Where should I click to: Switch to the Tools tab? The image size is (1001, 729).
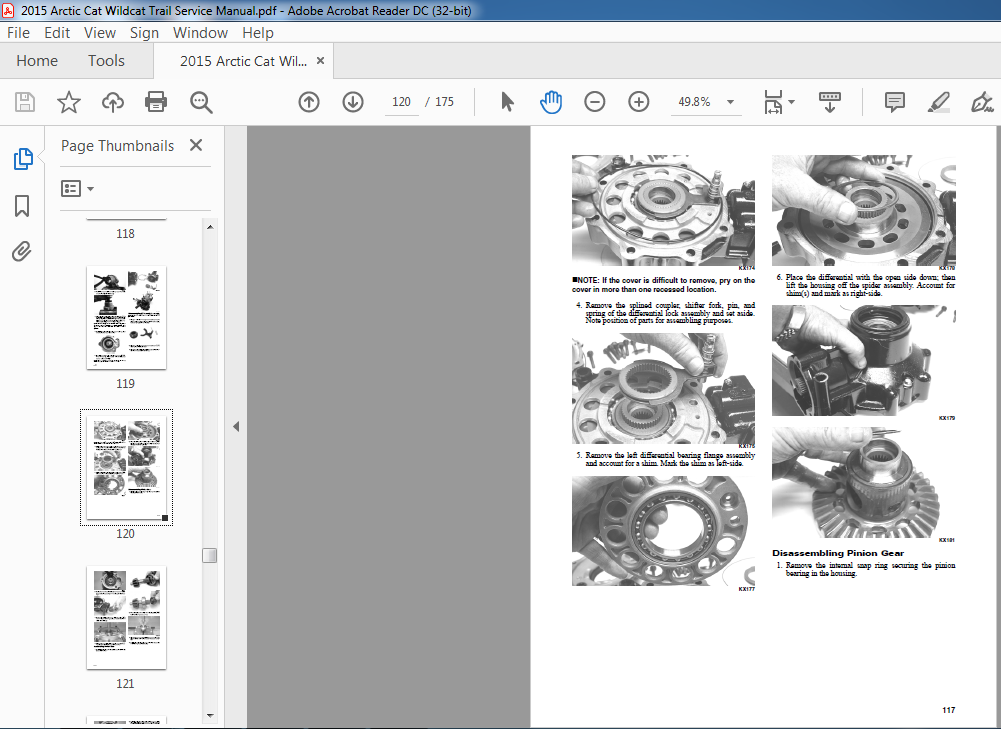(x=106, y=61)
